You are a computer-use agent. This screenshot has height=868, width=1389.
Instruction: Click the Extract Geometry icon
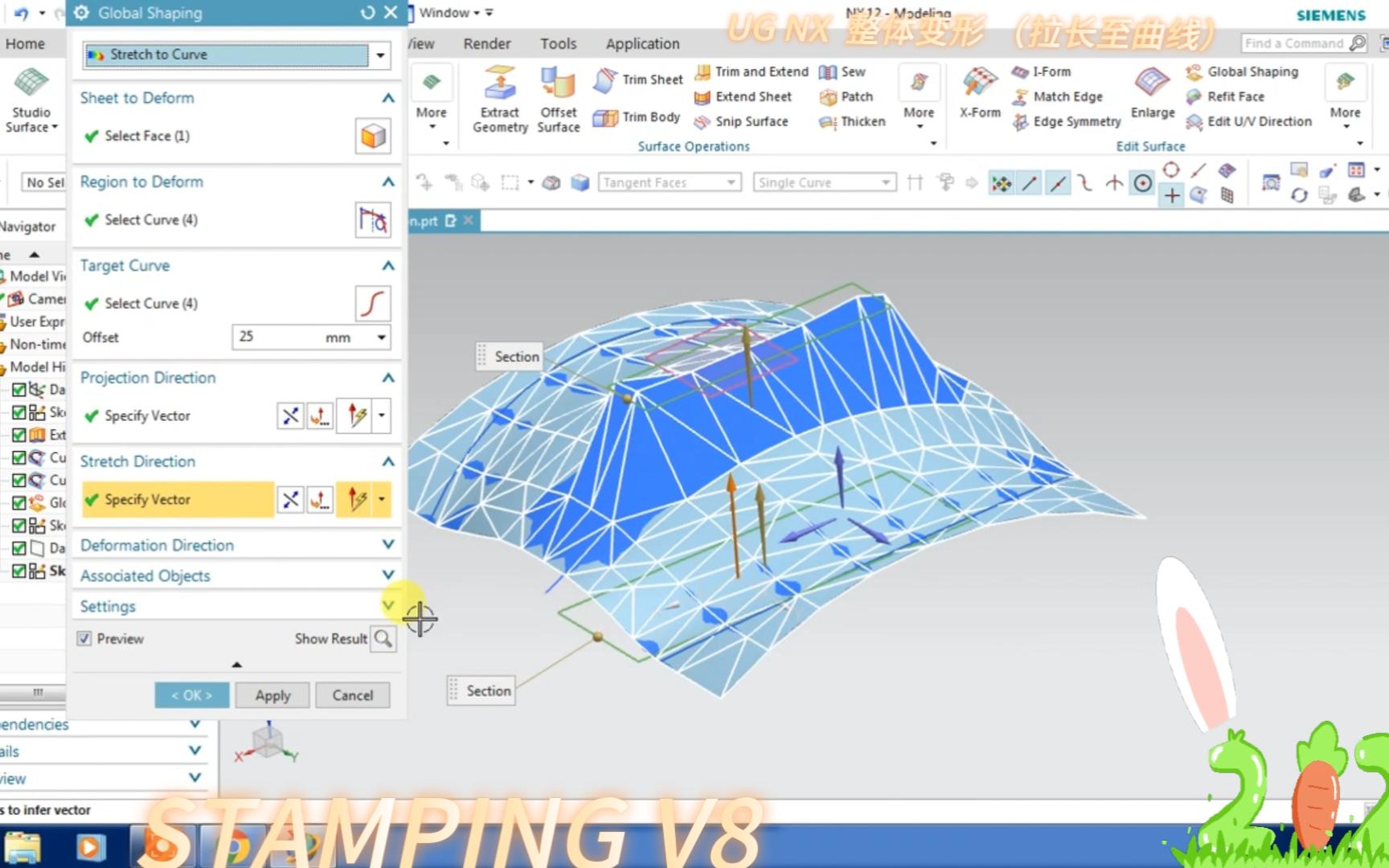coord(499,100)
